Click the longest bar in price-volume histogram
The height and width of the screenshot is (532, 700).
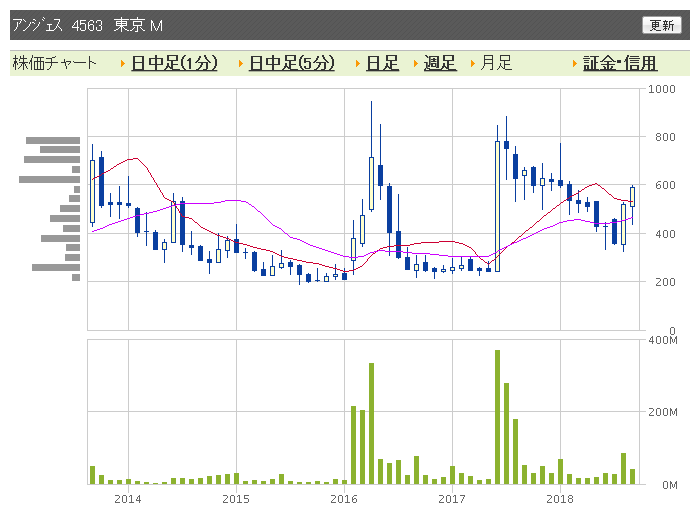coord(50,179)
